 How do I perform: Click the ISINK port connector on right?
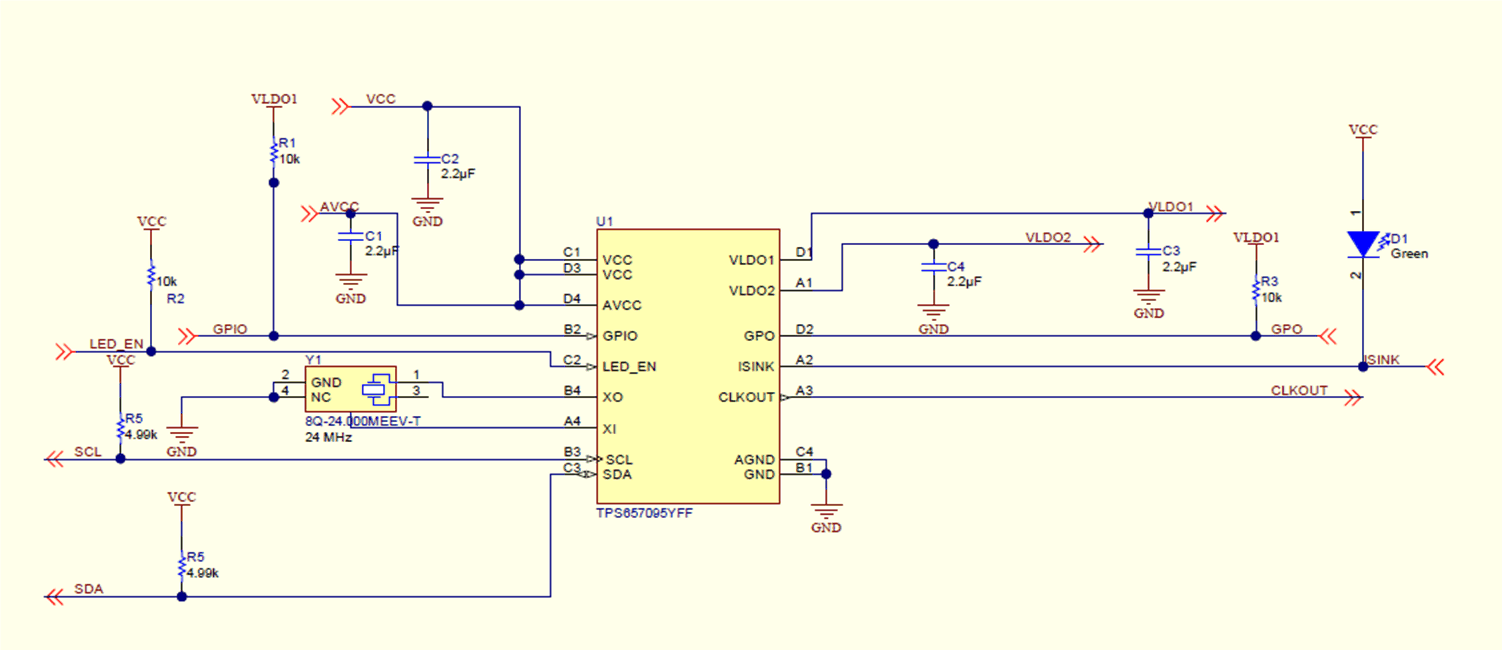click(x=1436, y=367)
